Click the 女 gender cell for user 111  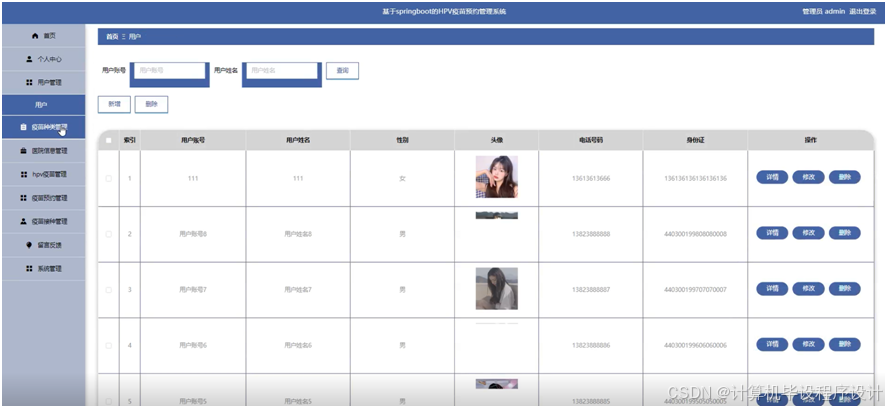tap(402, 178)
